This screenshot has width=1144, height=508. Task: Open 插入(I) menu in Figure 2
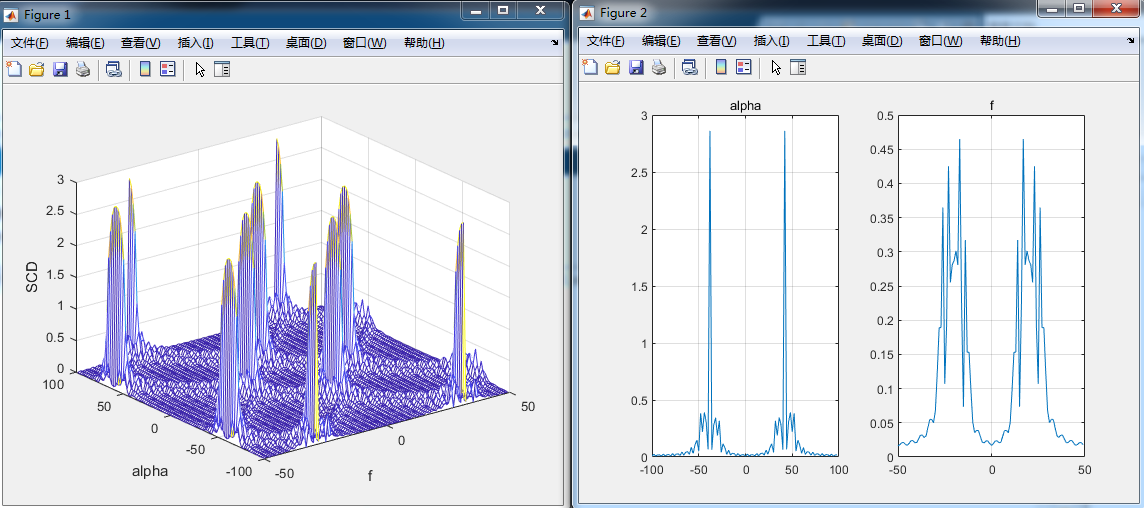(x=772, y=41)
